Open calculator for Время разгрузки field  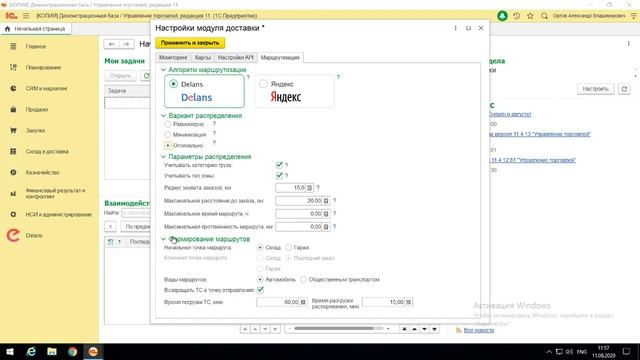[x=408, y=302]
